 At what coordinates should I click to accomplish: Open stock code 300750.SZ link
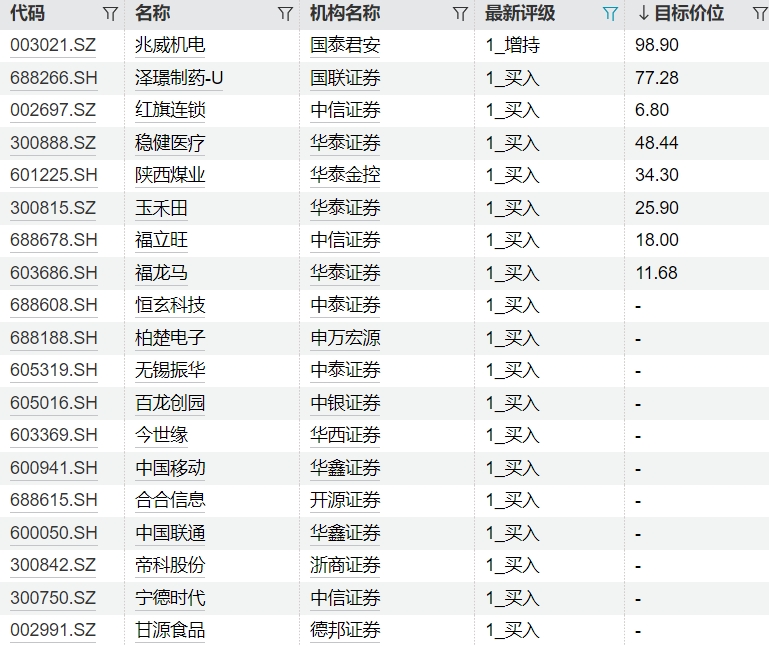[53, 597]
